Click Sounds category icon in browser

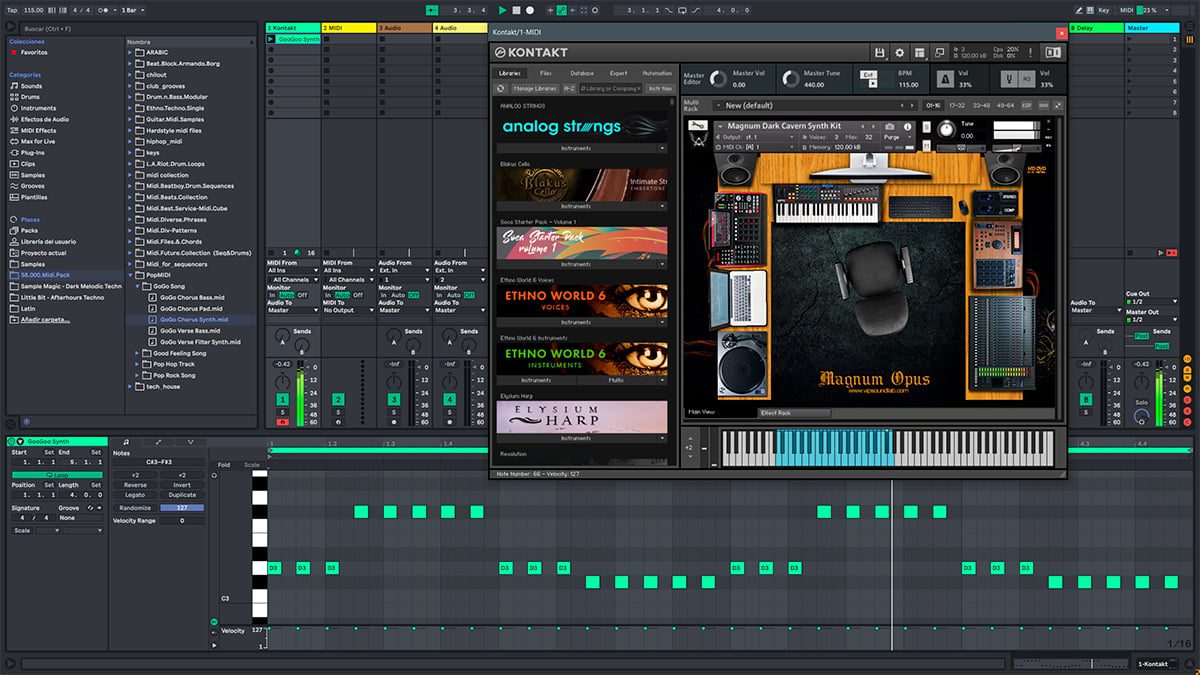tap(14, 86)
